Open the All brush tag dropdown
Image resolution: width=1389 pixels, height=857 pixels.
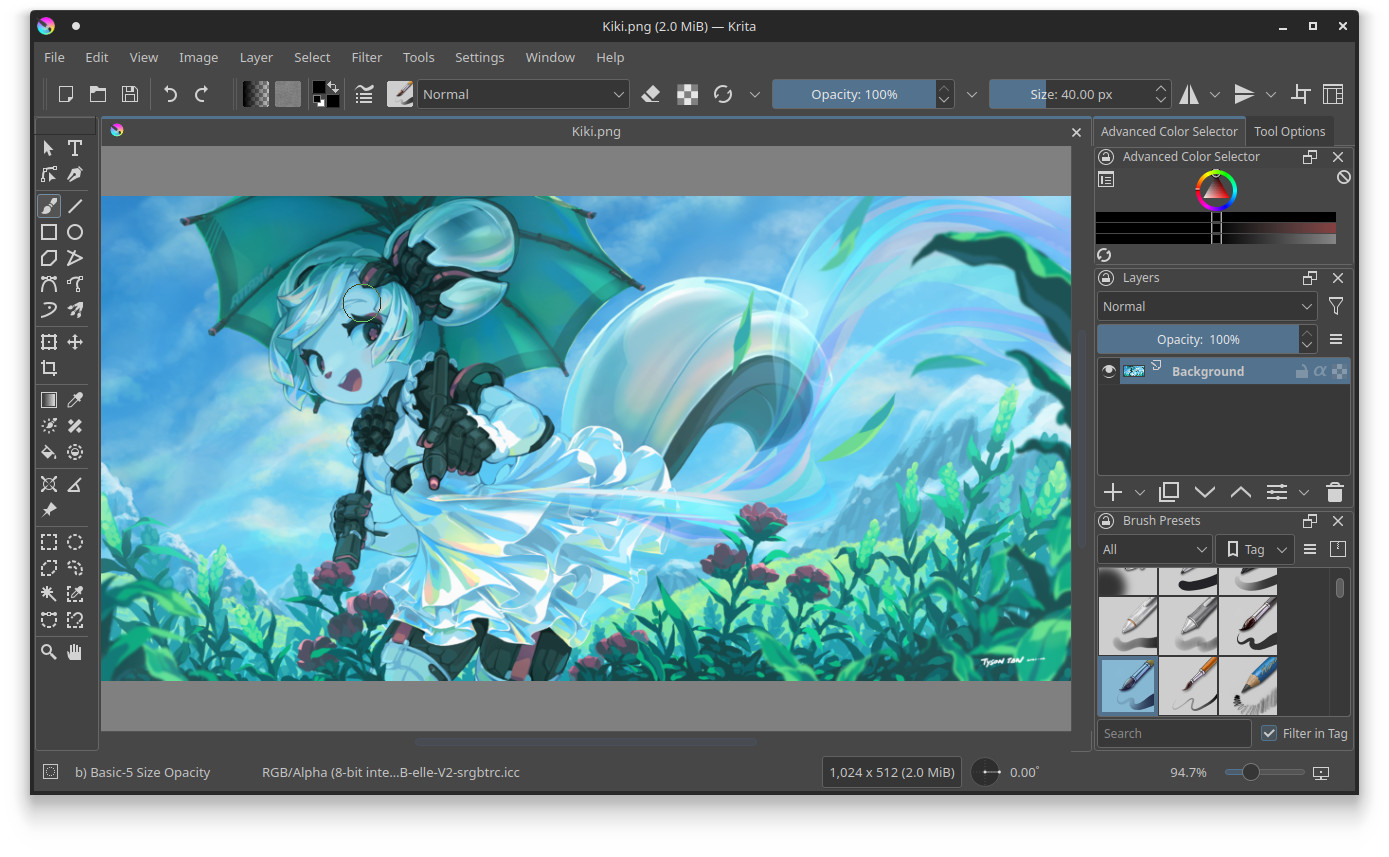point(1155,549)
